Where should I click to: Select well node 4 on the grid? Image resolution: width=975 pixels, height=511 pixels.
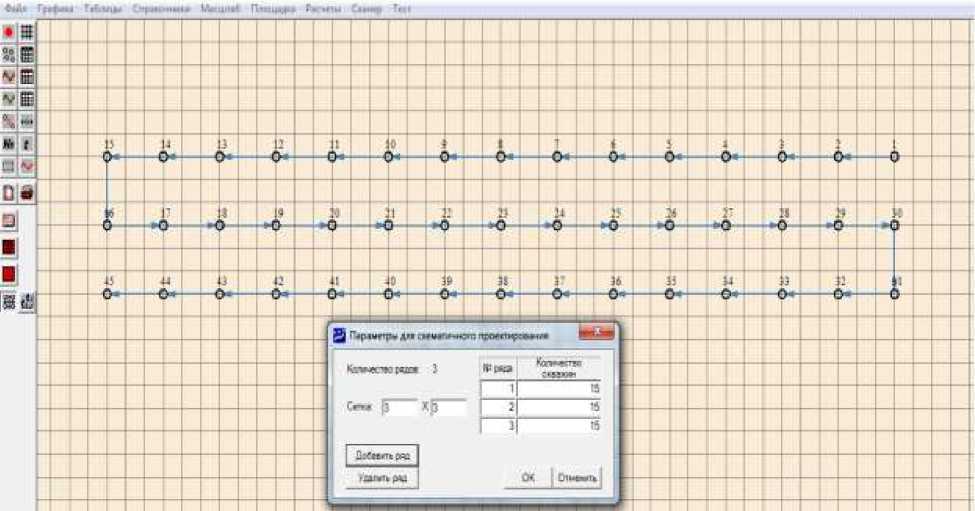pos(726,157)
